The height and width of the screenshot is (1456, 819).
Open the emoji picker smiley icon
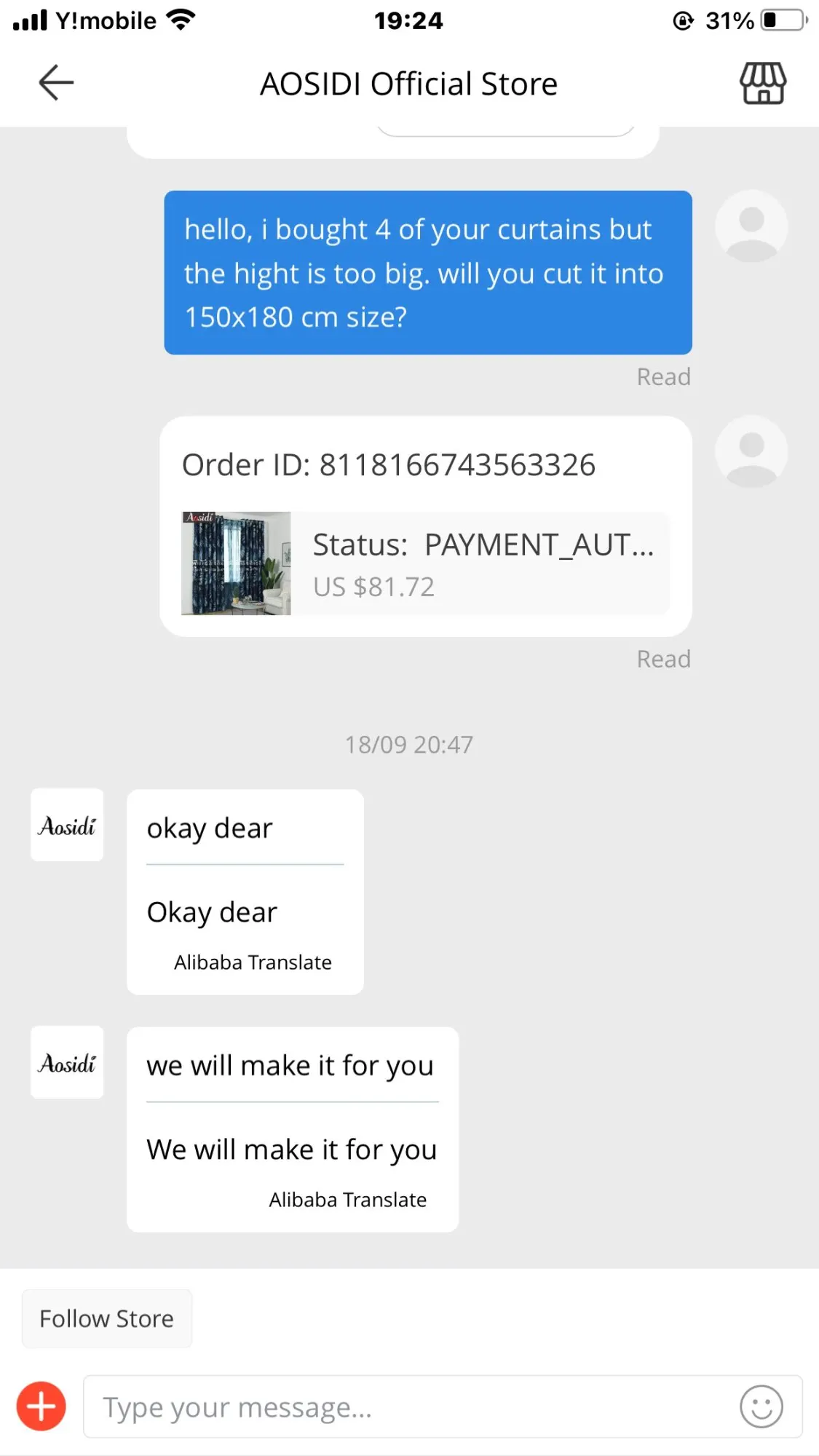pyautogui.click(x=761, y=1406)
